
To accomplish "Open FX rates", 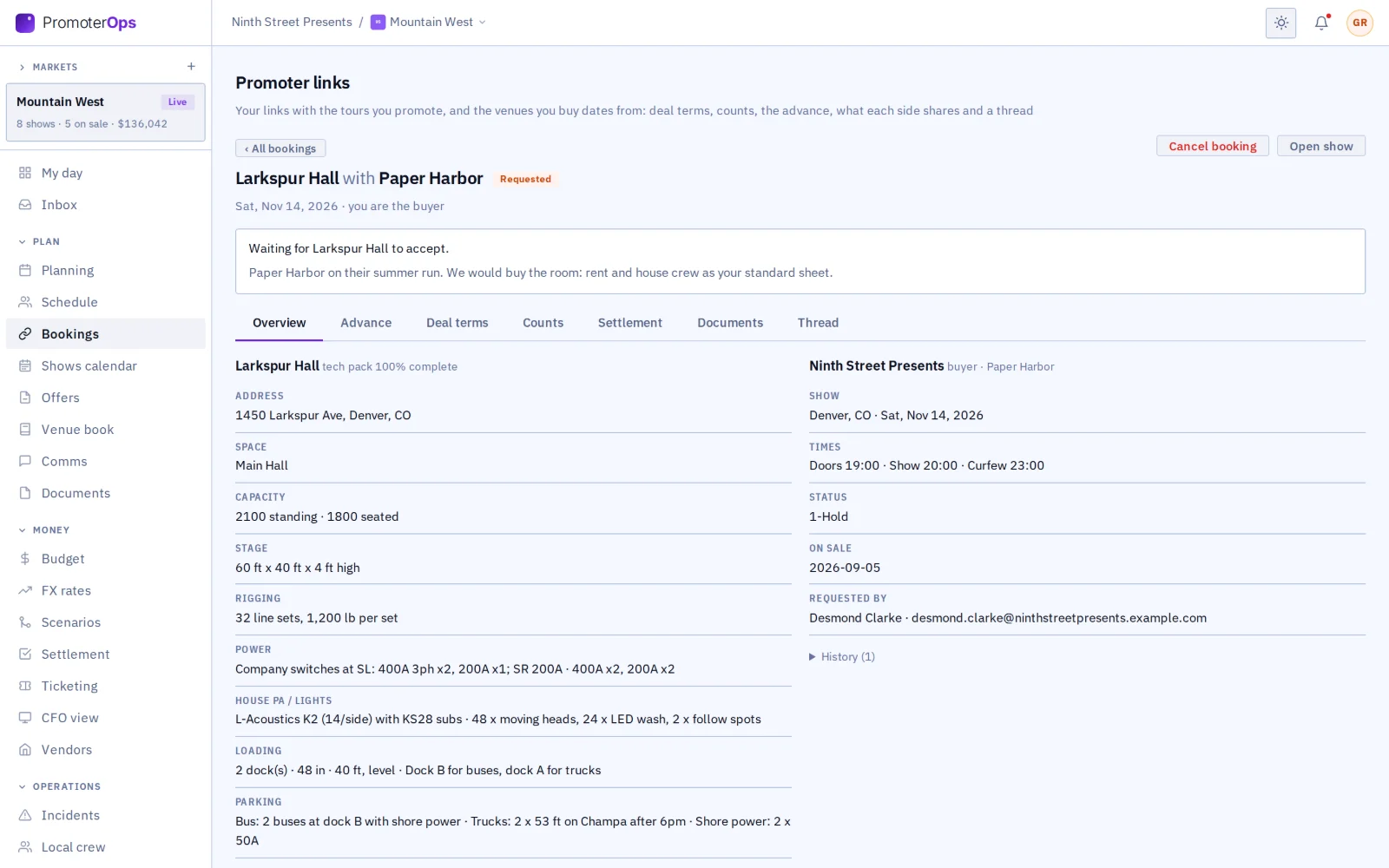I will point(106,591).
